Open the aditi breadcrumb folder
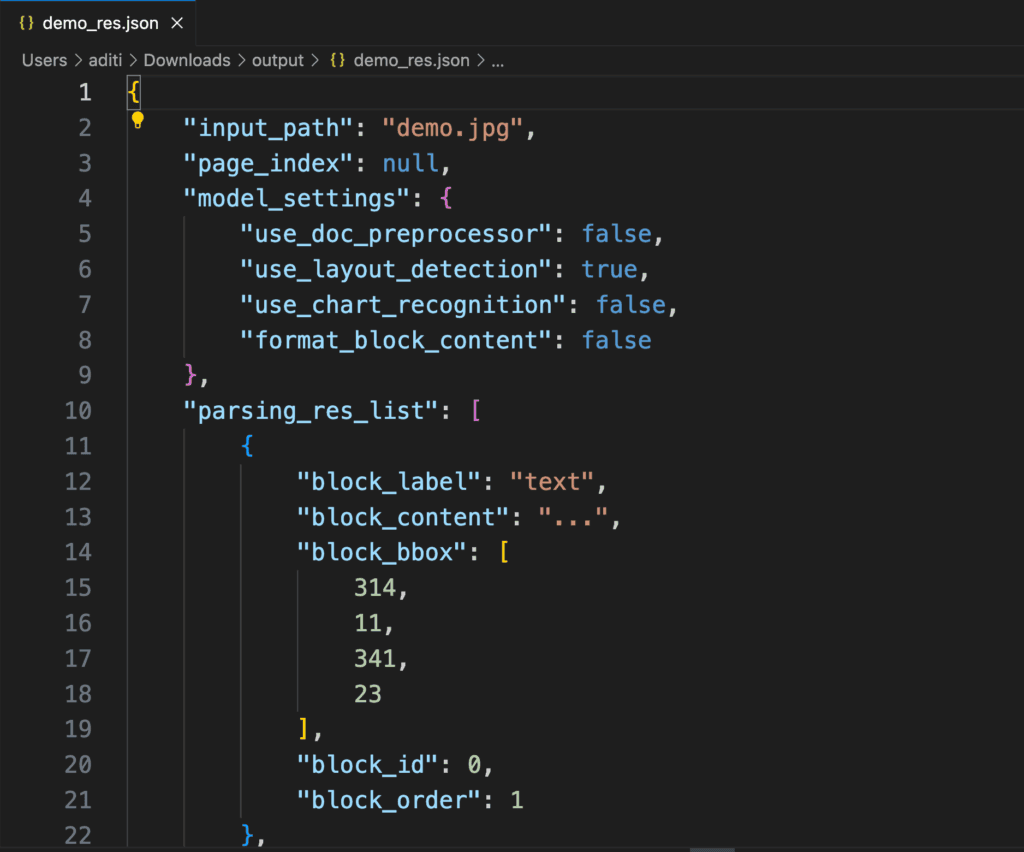 [105, 60]
